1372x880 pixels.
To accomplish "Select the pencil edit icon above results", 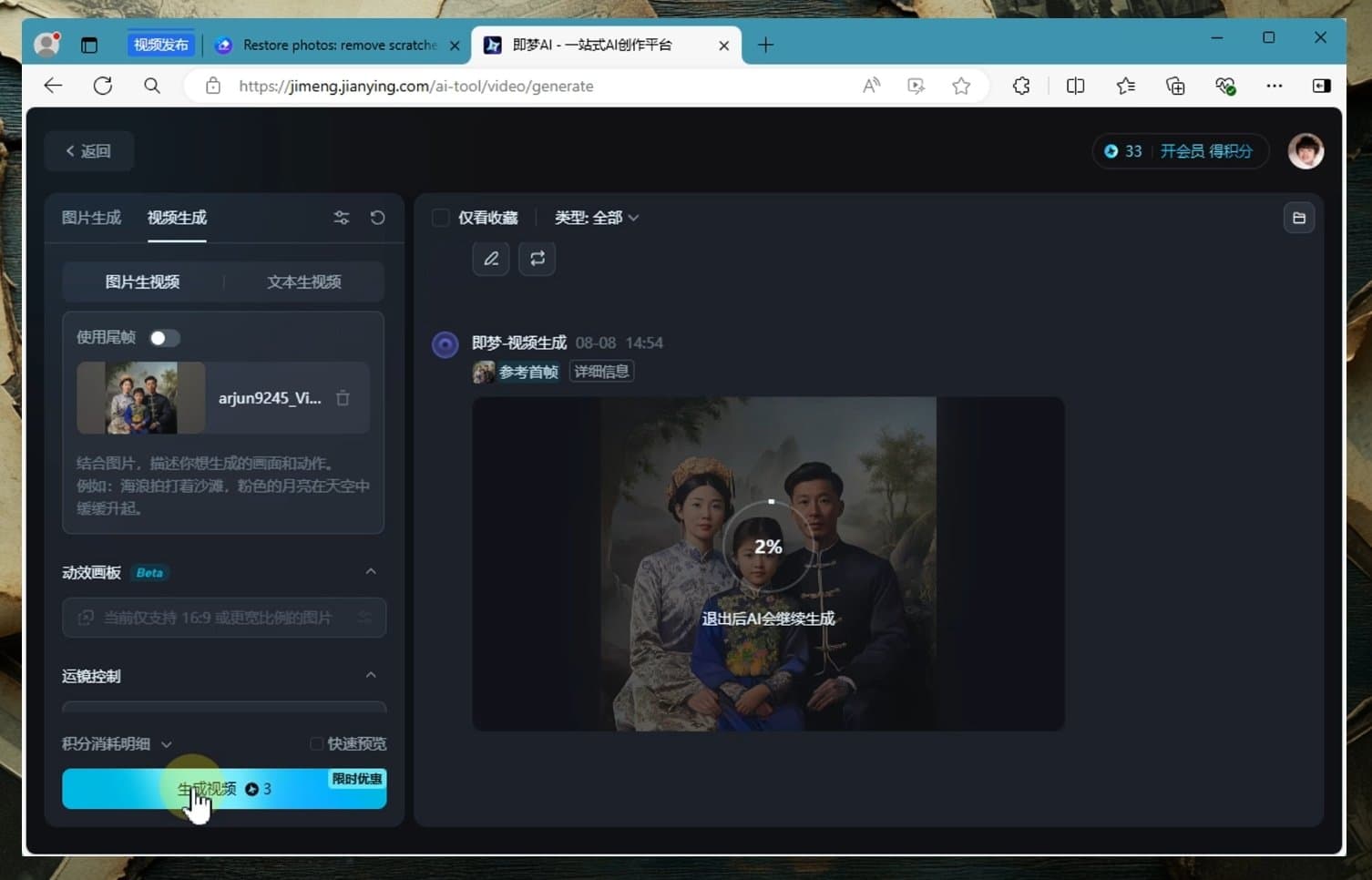I will pos(490,258).
